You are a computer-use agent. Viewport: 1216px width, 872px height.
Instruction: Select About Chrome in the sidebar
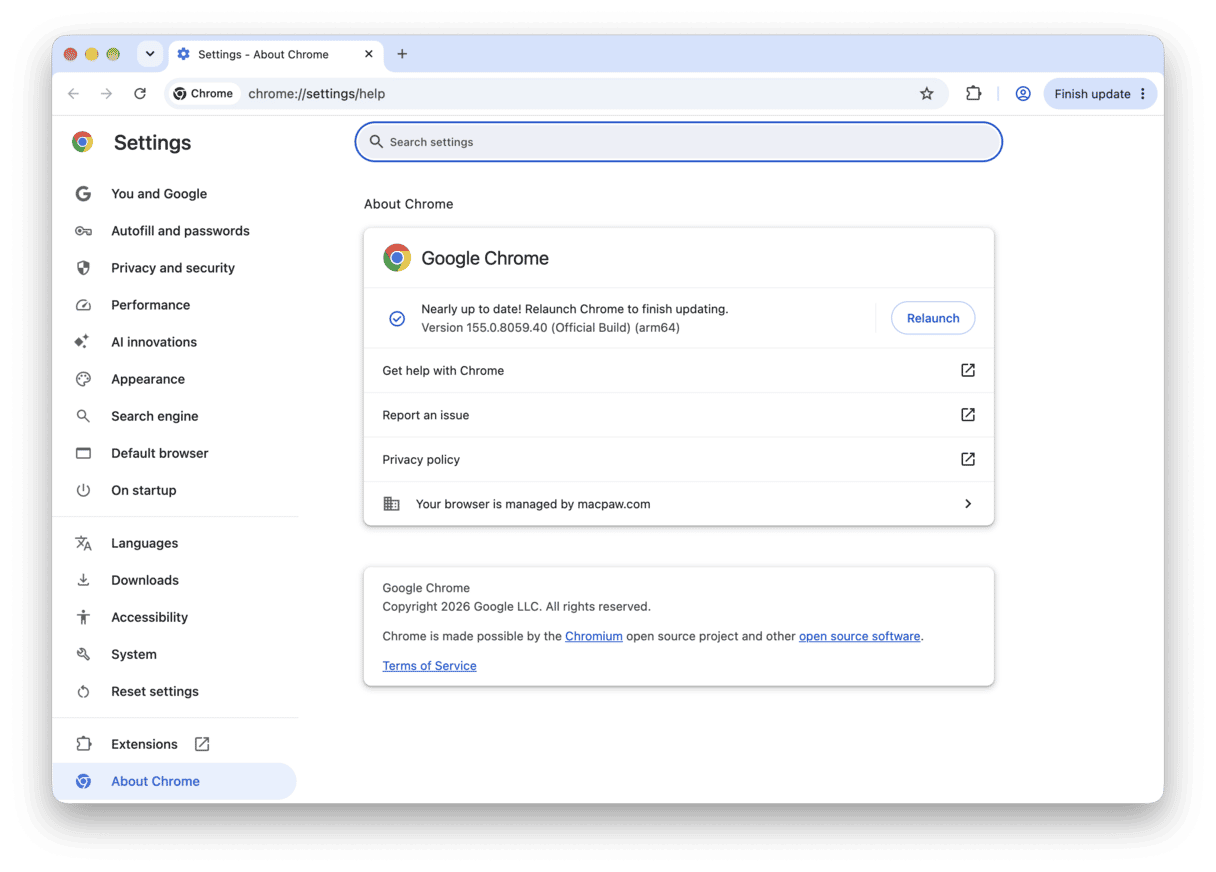point(174,781)
